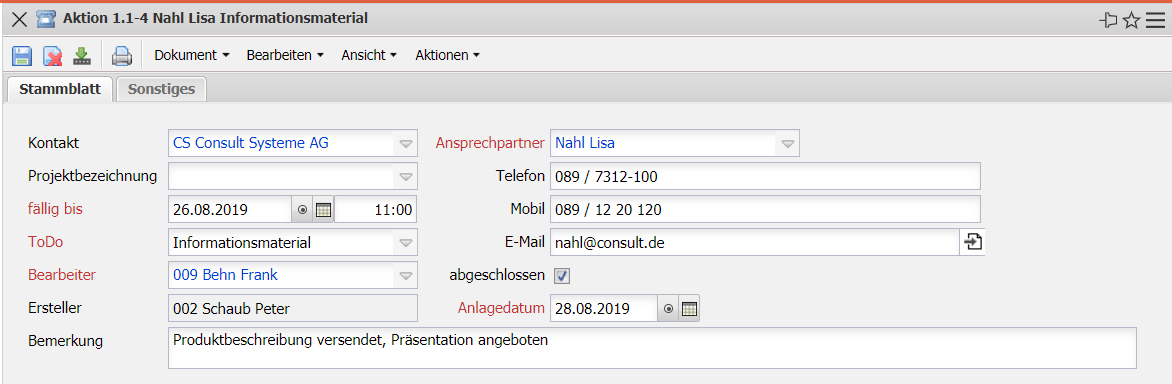This screenshot has width=1172, height=384.
Task: Switch to the Sonstiges tab
Action: (161, 89)
